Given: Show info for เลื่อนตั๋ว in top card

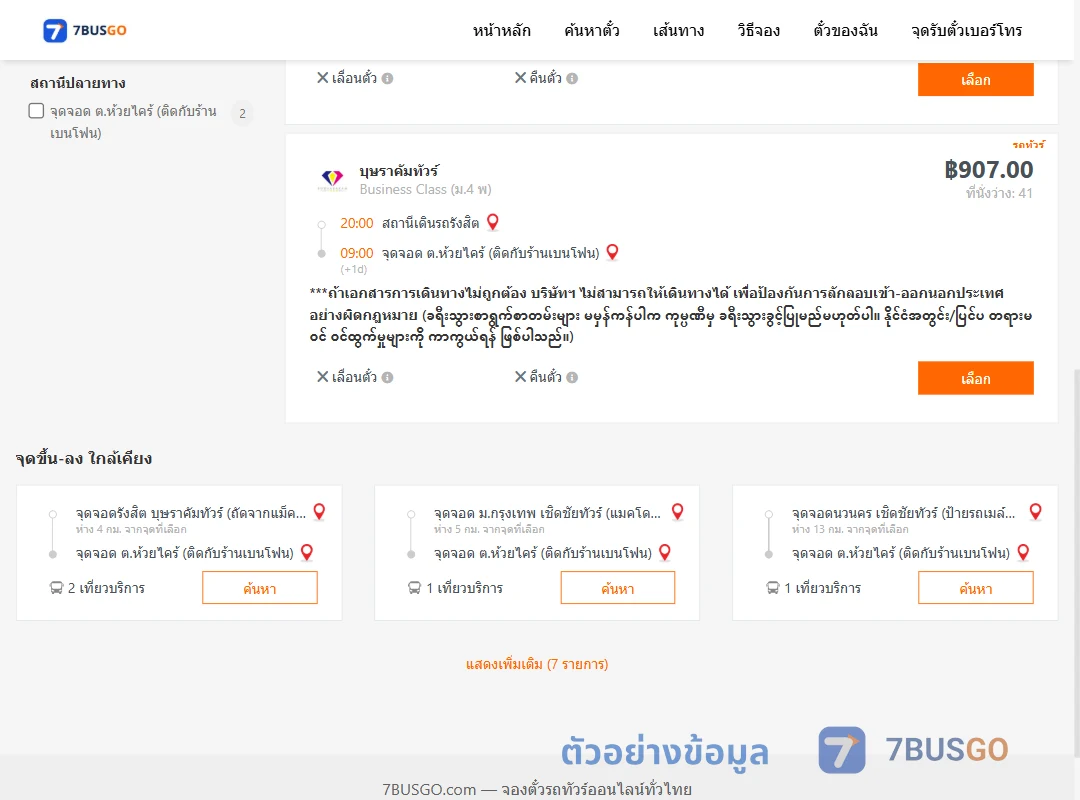Looking at the screenshot, I should (x=388, y=79).
